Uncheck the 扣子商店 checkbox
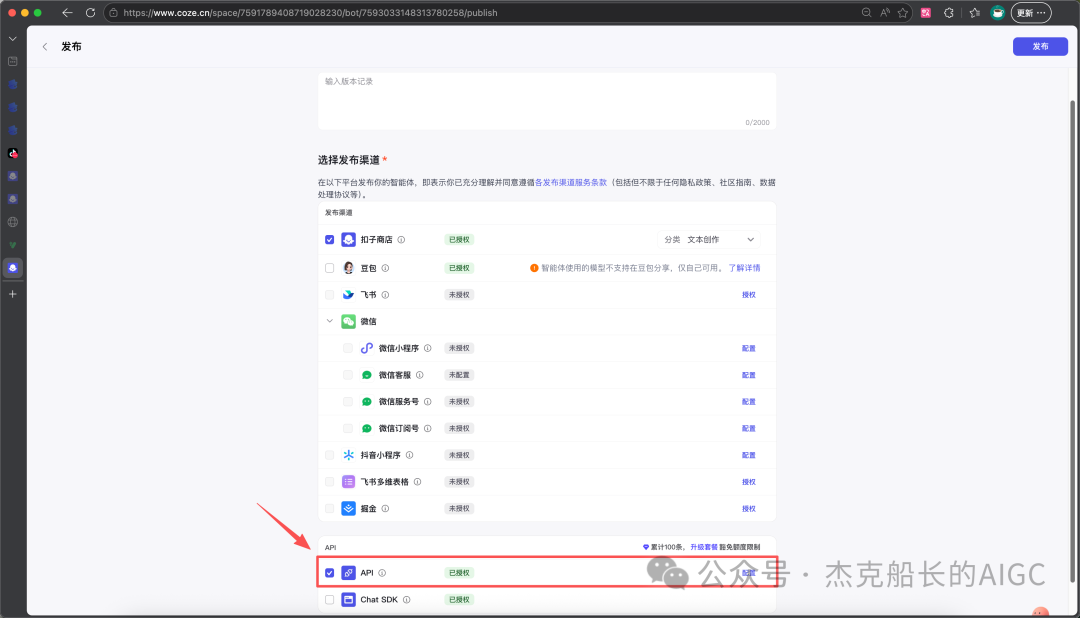 (329, 240)
